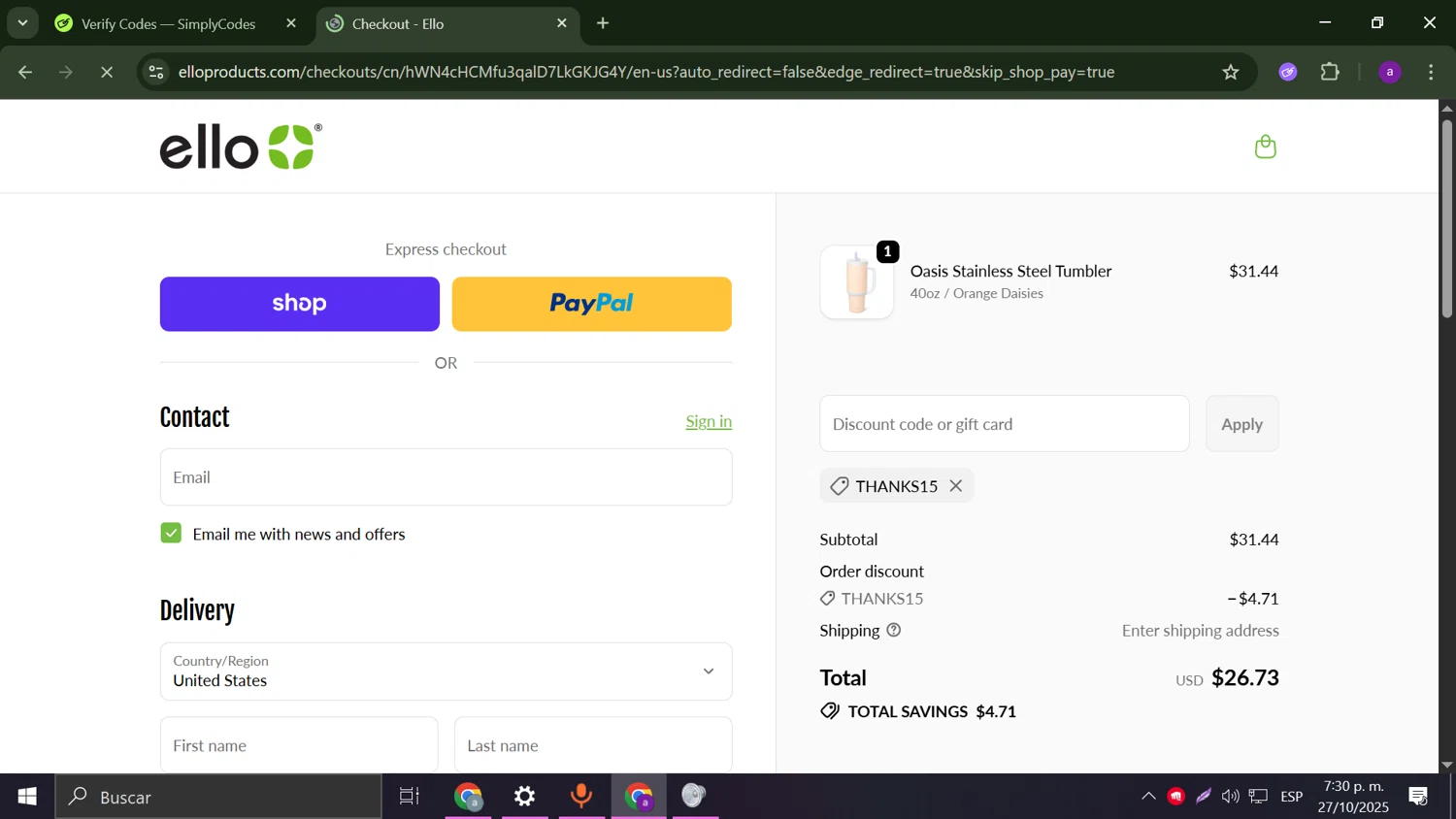Focus the discount code or gift card field

click(1004, 424)
